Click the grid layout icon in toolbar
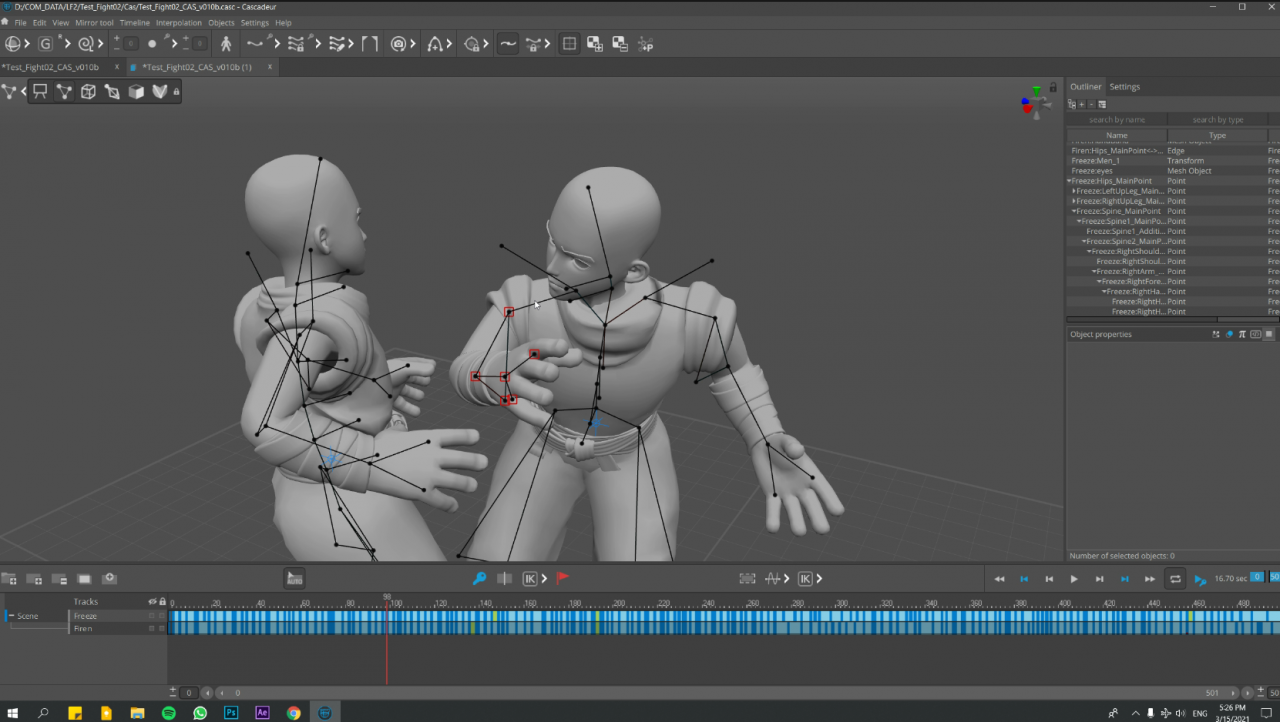1280x722 pixels. (x=569, y=44)
